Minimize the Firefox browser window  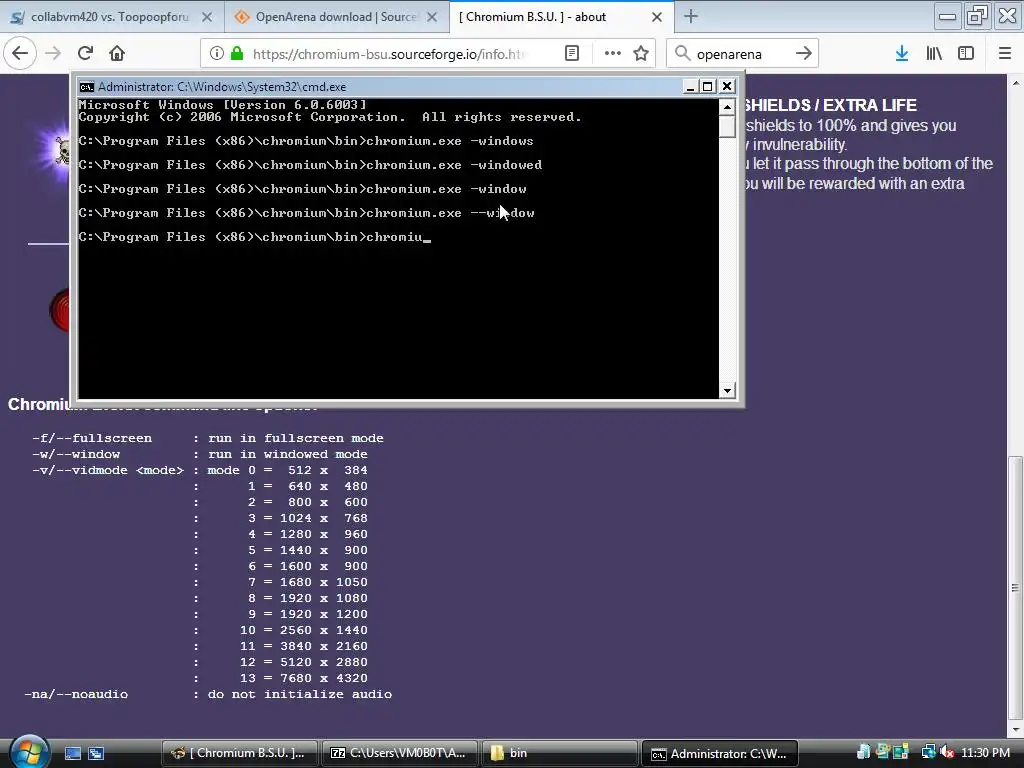[947, 16]
